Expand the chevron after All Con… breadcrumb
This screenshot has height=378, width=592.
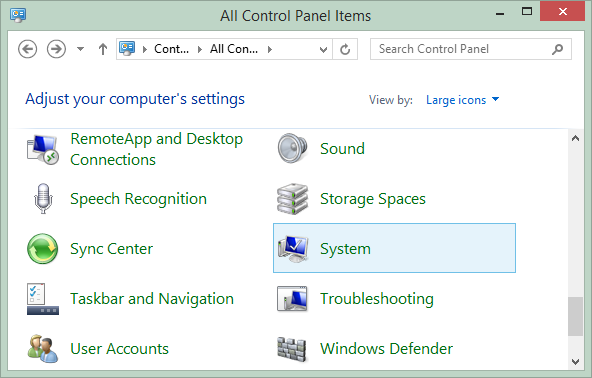click(x=270, y=49)
